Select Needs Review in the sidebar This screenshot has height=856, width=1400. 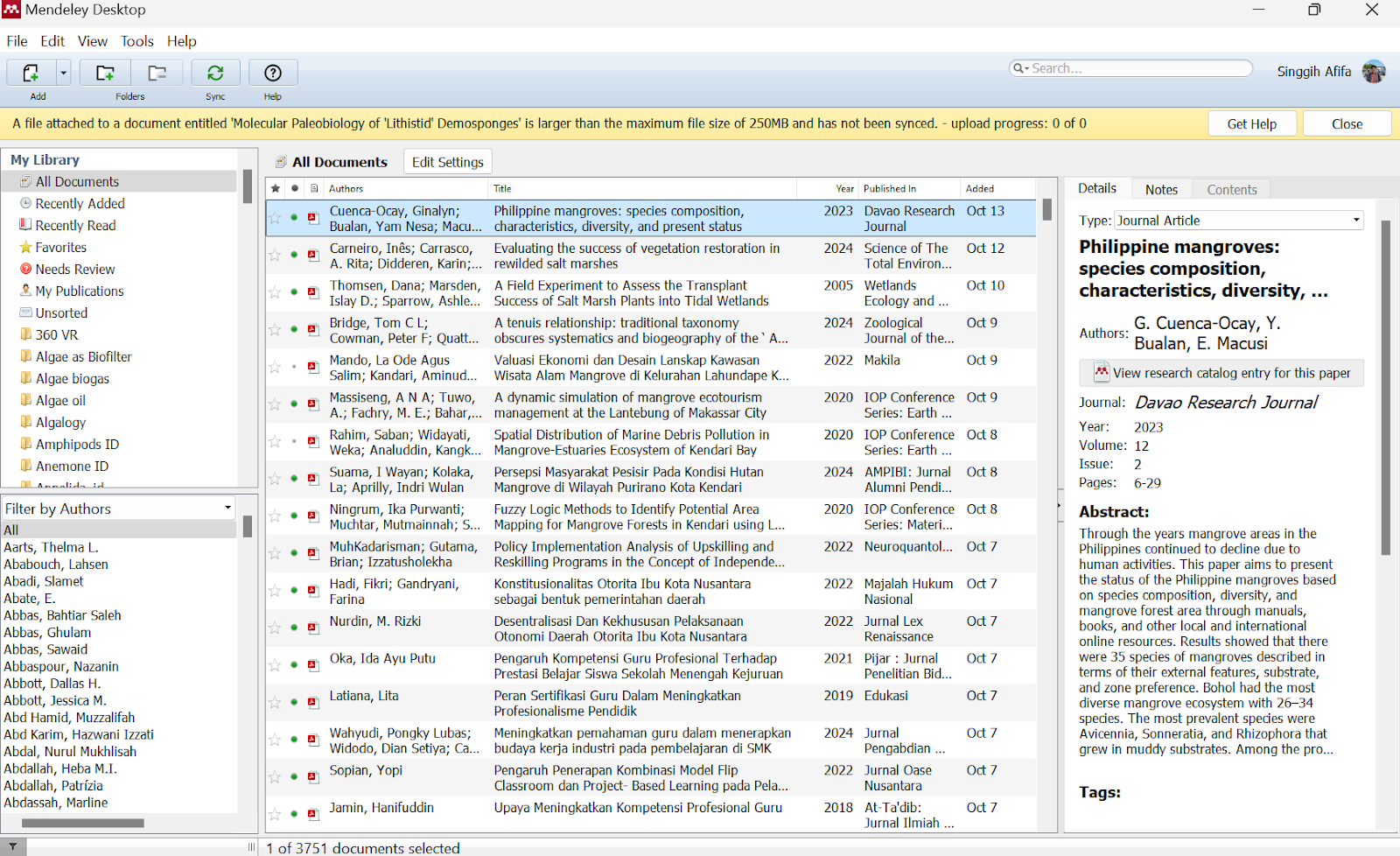[x=74, y=269]
